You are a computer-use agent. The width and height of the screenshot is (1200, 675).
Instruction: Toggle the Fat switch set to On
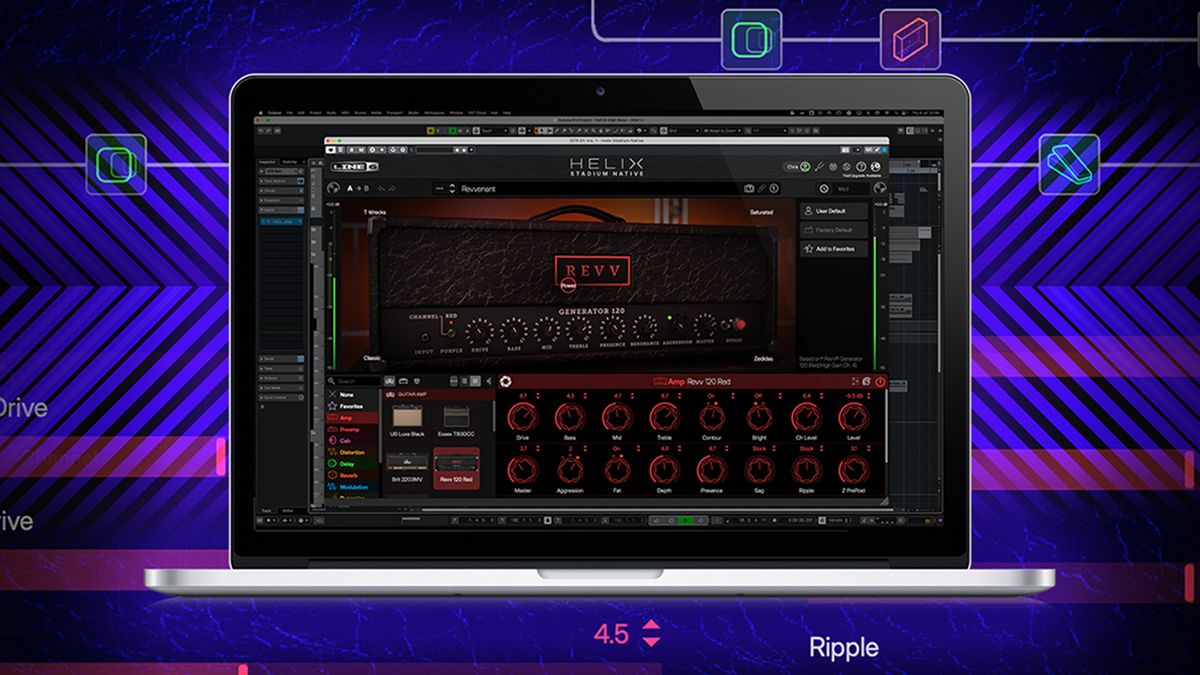pos(617,470)
